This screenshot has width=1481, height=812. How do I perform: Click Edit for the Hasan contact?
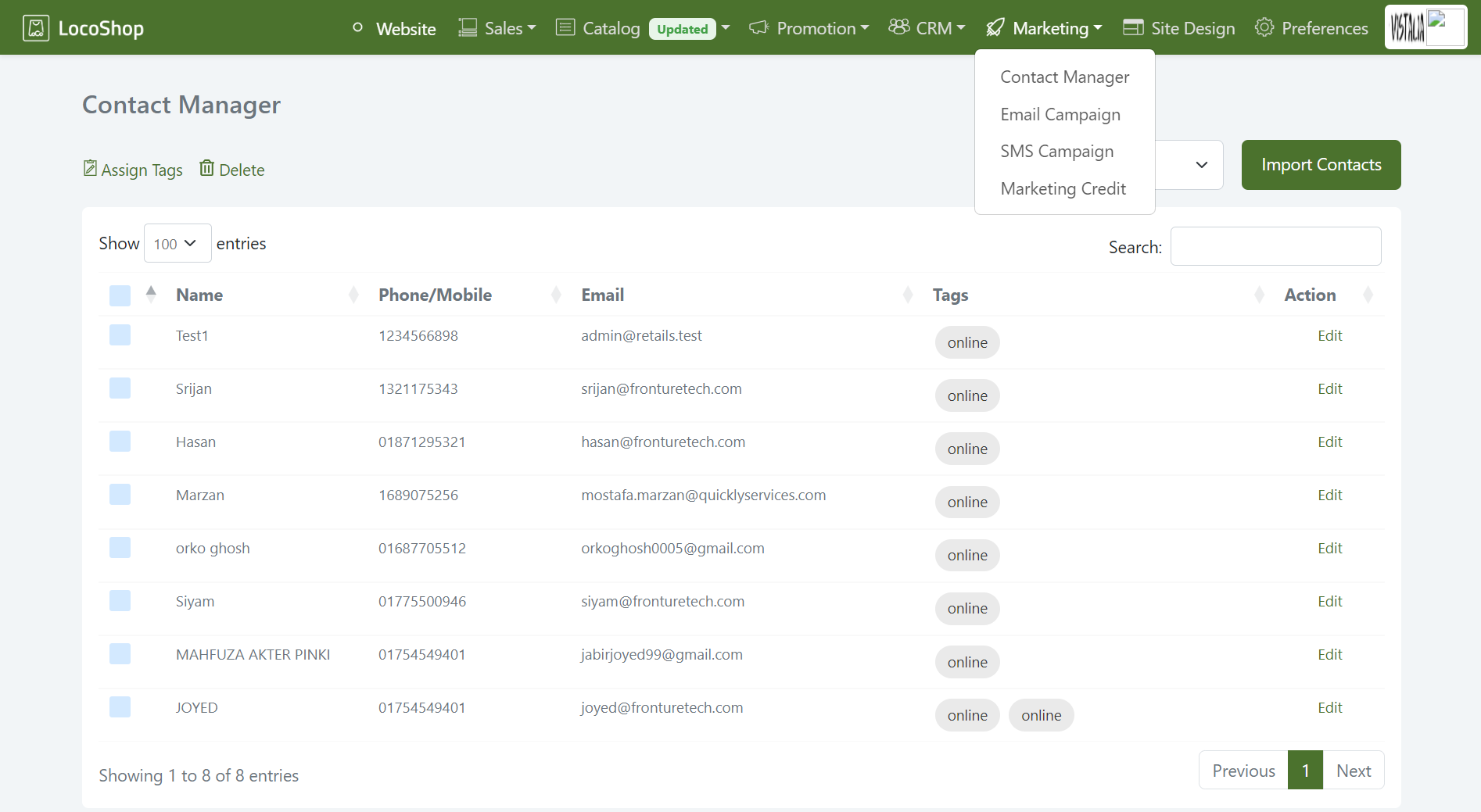(x=1329, y=442)
